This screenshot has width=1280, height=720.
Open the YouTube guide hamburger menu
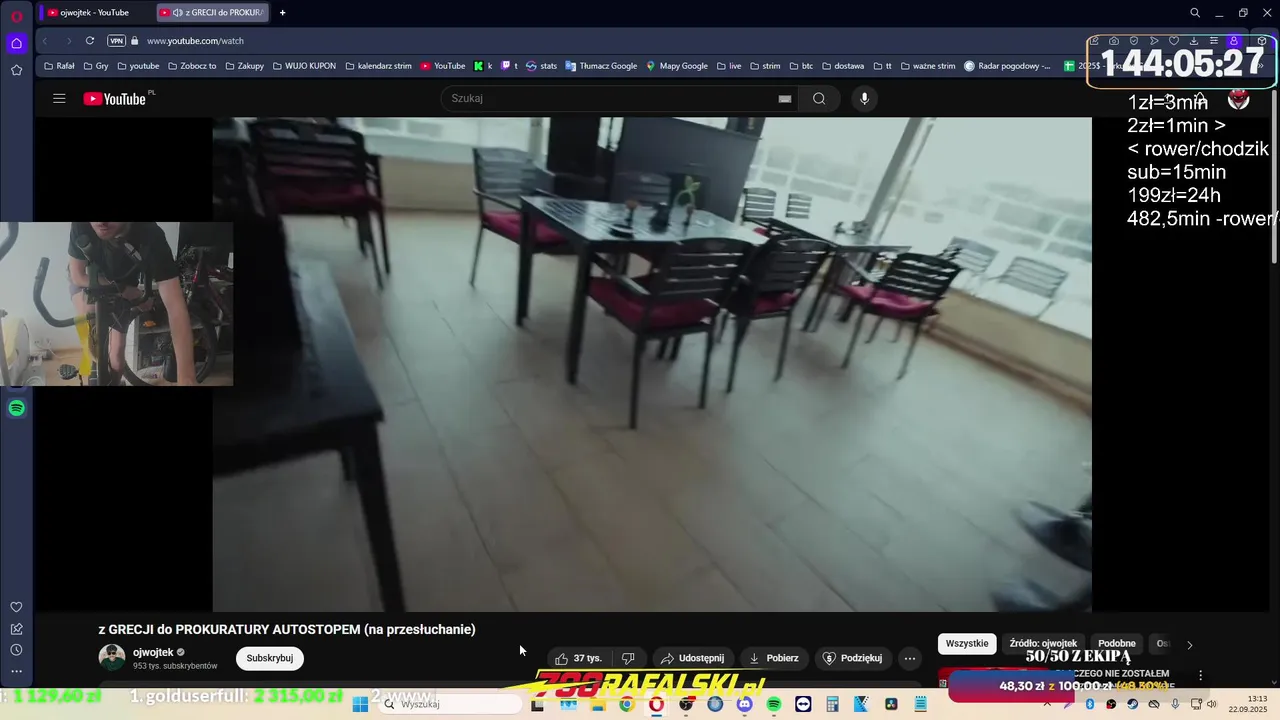pos(59,98)
